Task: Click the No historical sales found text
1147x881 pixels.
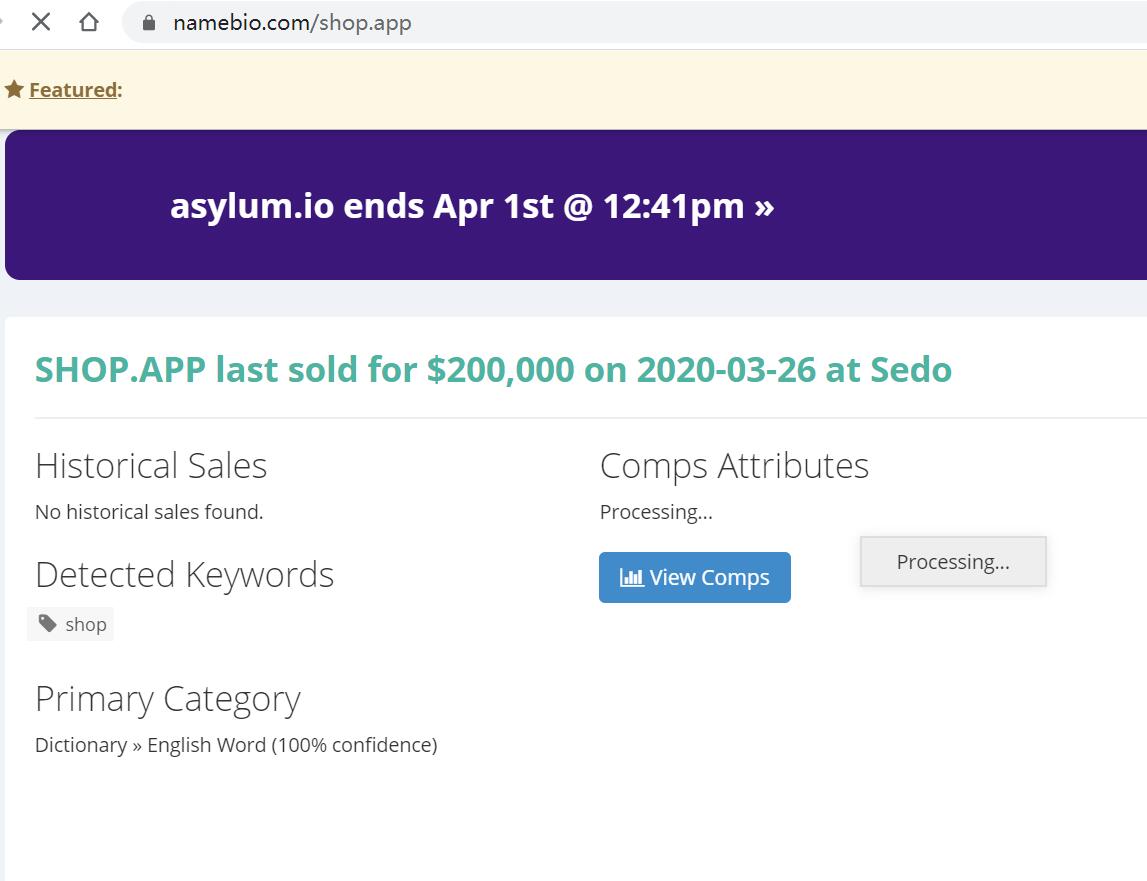Action: point(149,512)
